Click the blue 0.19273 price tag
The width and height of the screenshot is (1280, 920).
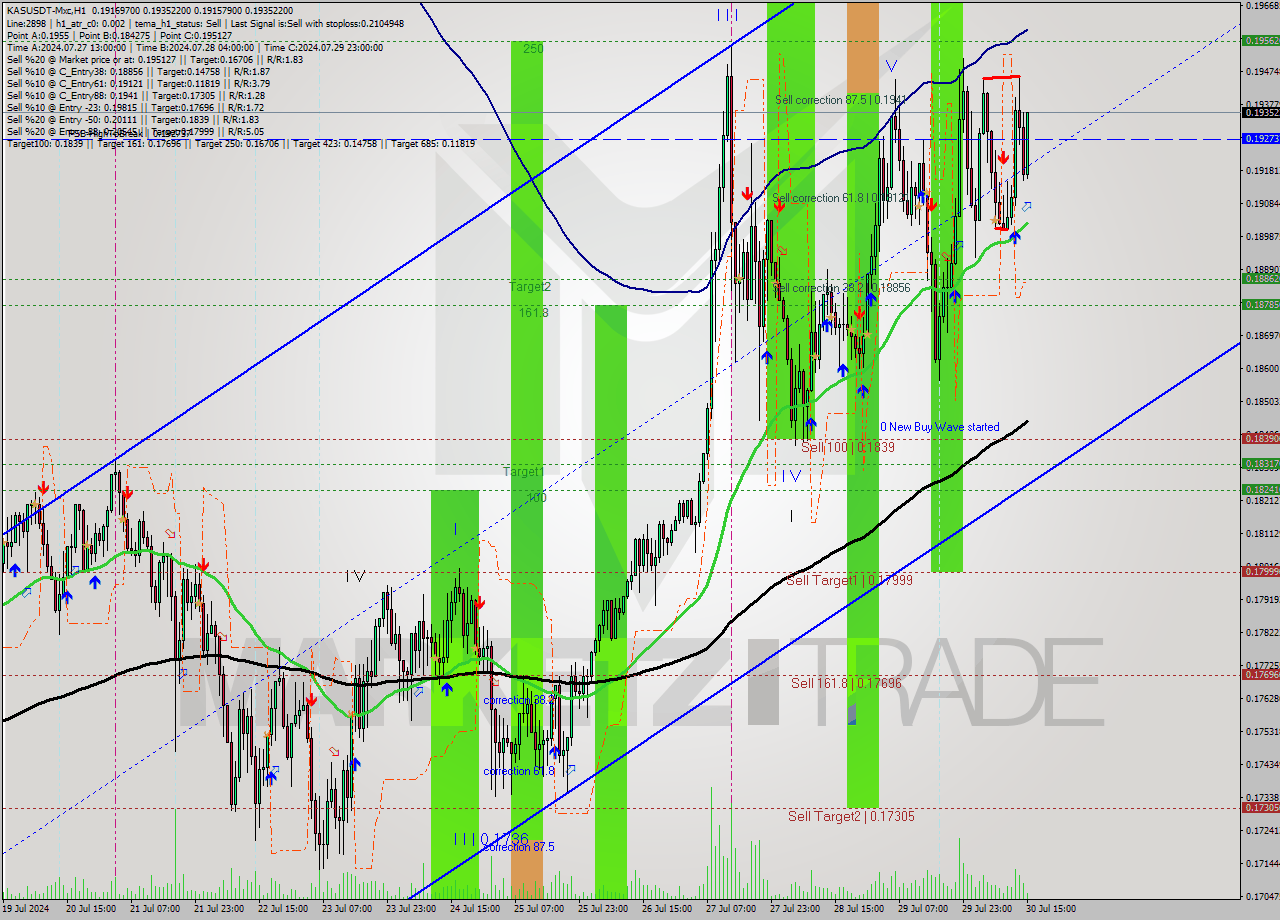pos(1260,139)
